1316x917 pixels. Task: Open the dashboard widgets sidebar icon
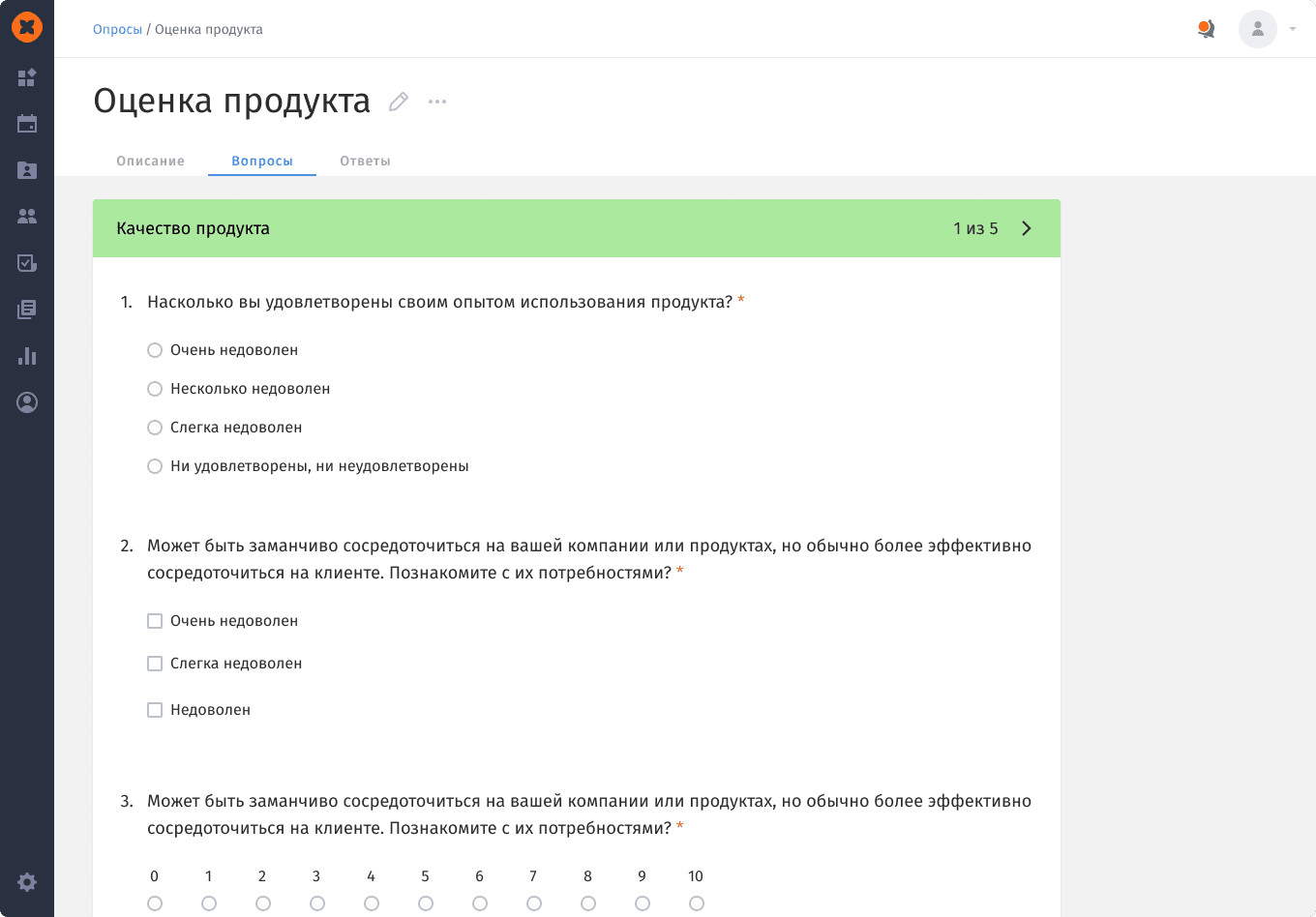27,77
